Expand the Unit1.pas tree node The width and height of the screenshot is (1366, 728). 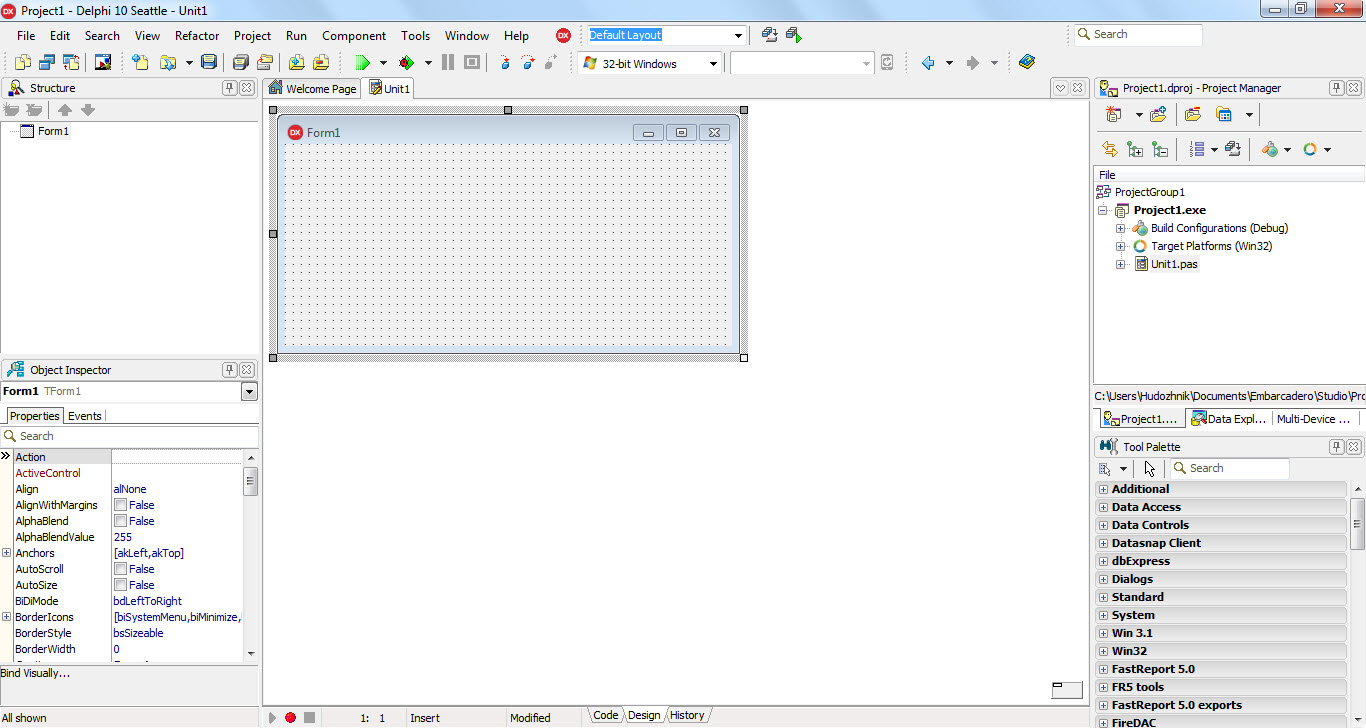pyautogui.click(x=1121, y=264)
